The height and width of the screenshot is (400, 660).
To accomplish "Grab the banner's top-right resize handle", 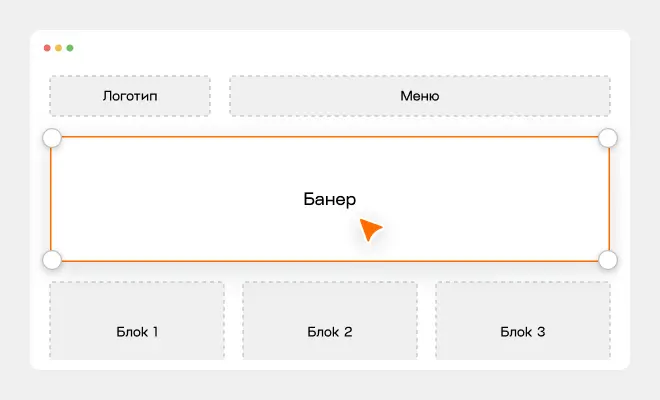I will 608,138.
